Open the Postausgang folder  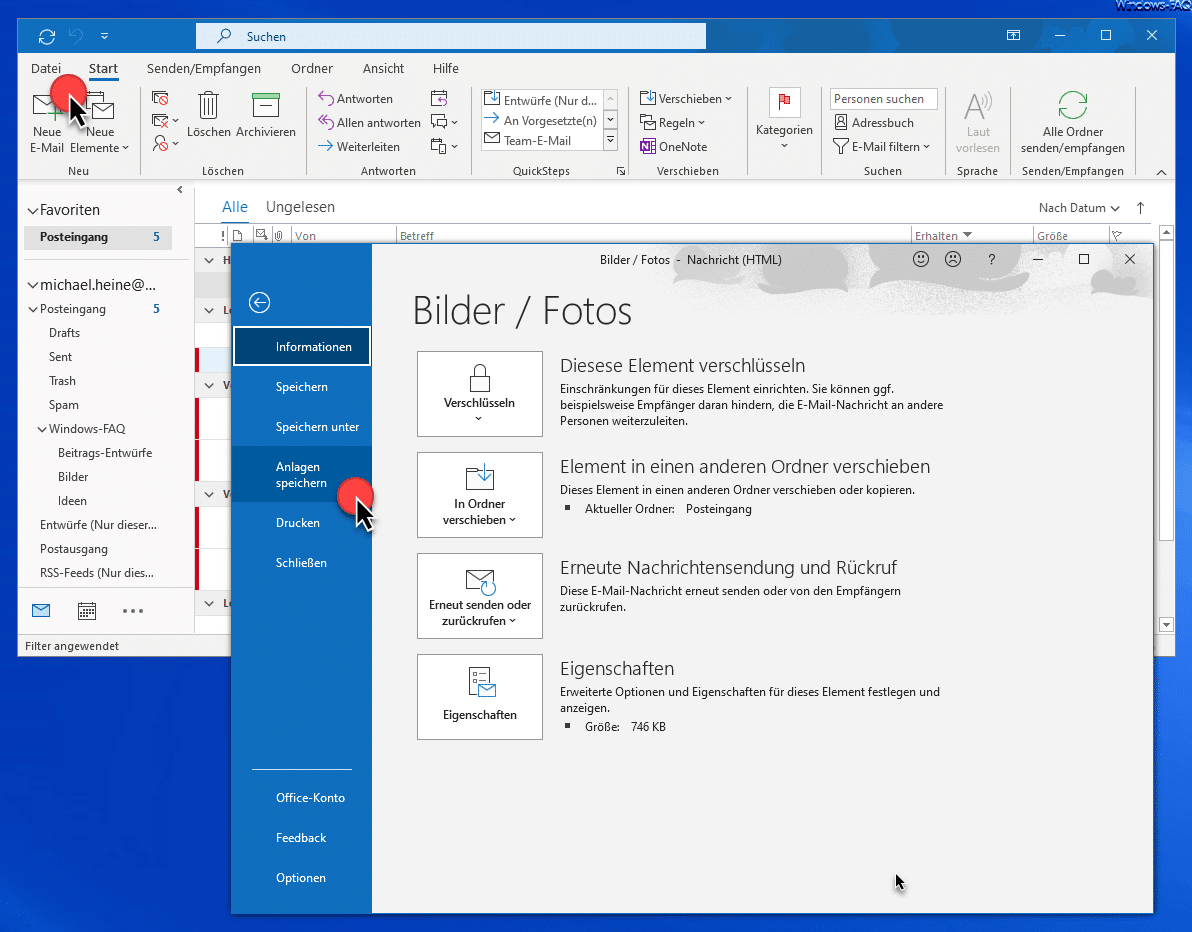click(x=74, y=549)
